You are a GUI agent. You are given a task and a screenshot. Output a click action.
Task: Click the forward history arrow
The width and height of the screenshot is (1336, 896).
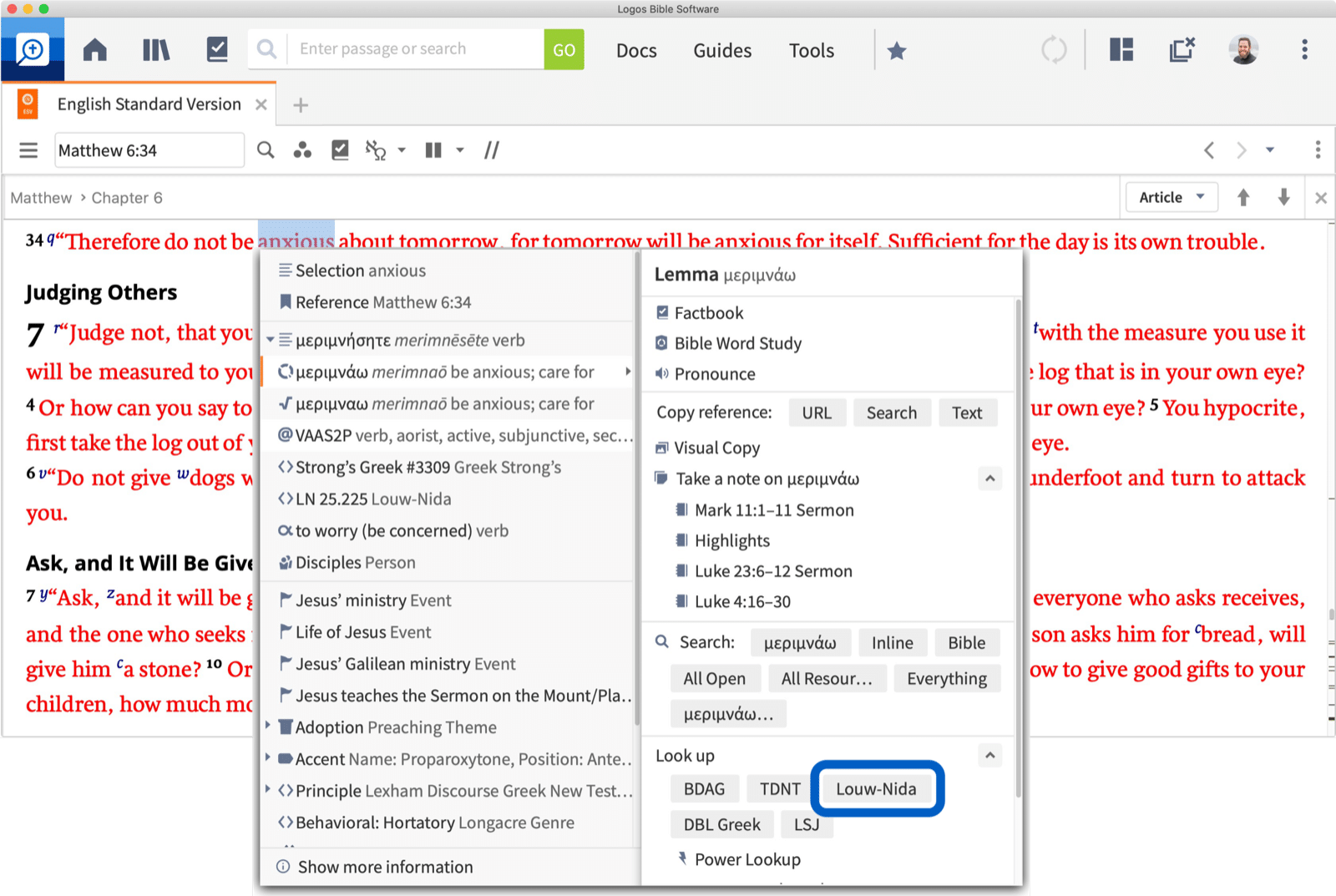click(1241, 150)
